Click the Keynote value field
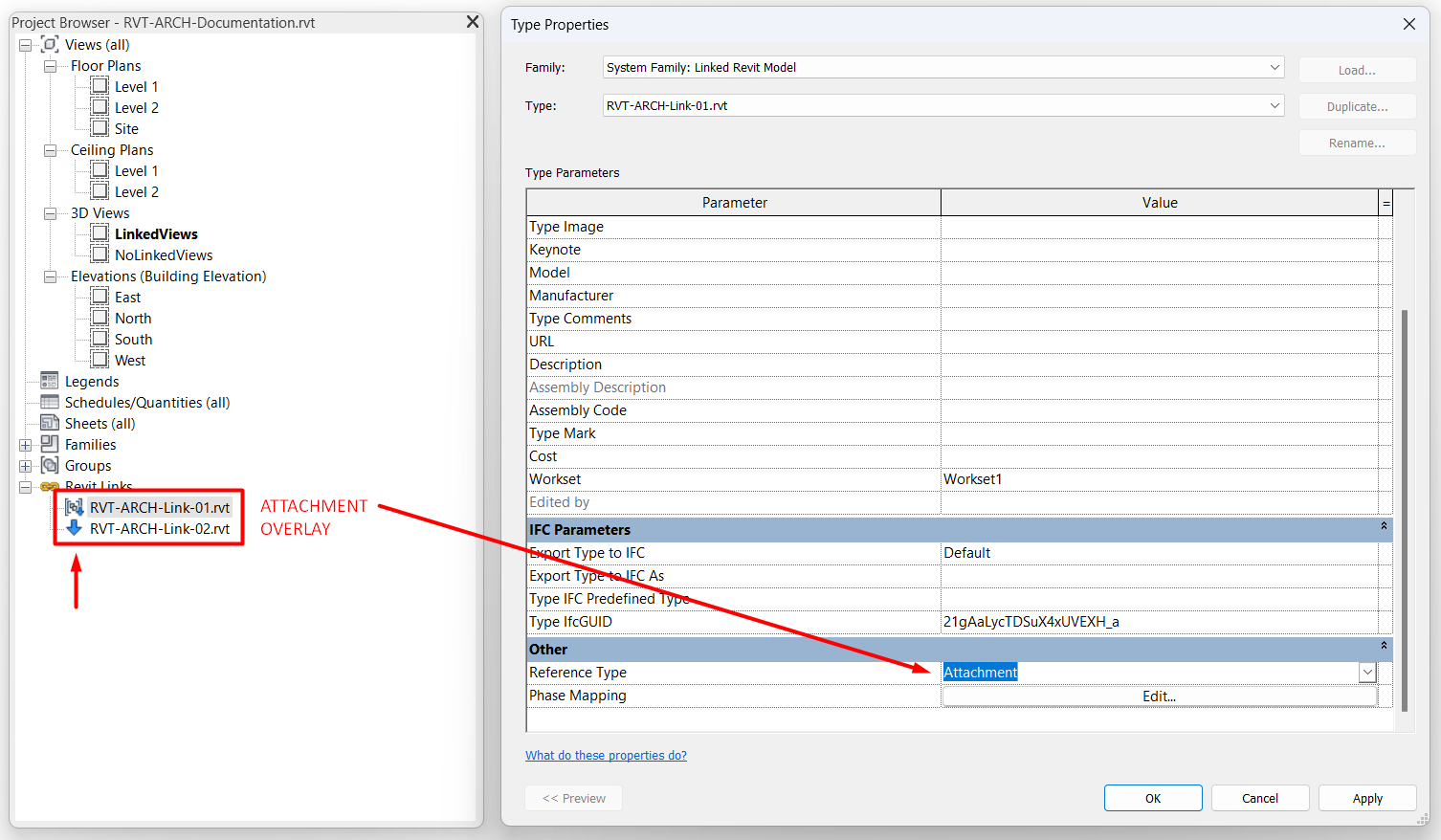The height and width of the screenshot is (840, 1441). (x=1160, y=250)
